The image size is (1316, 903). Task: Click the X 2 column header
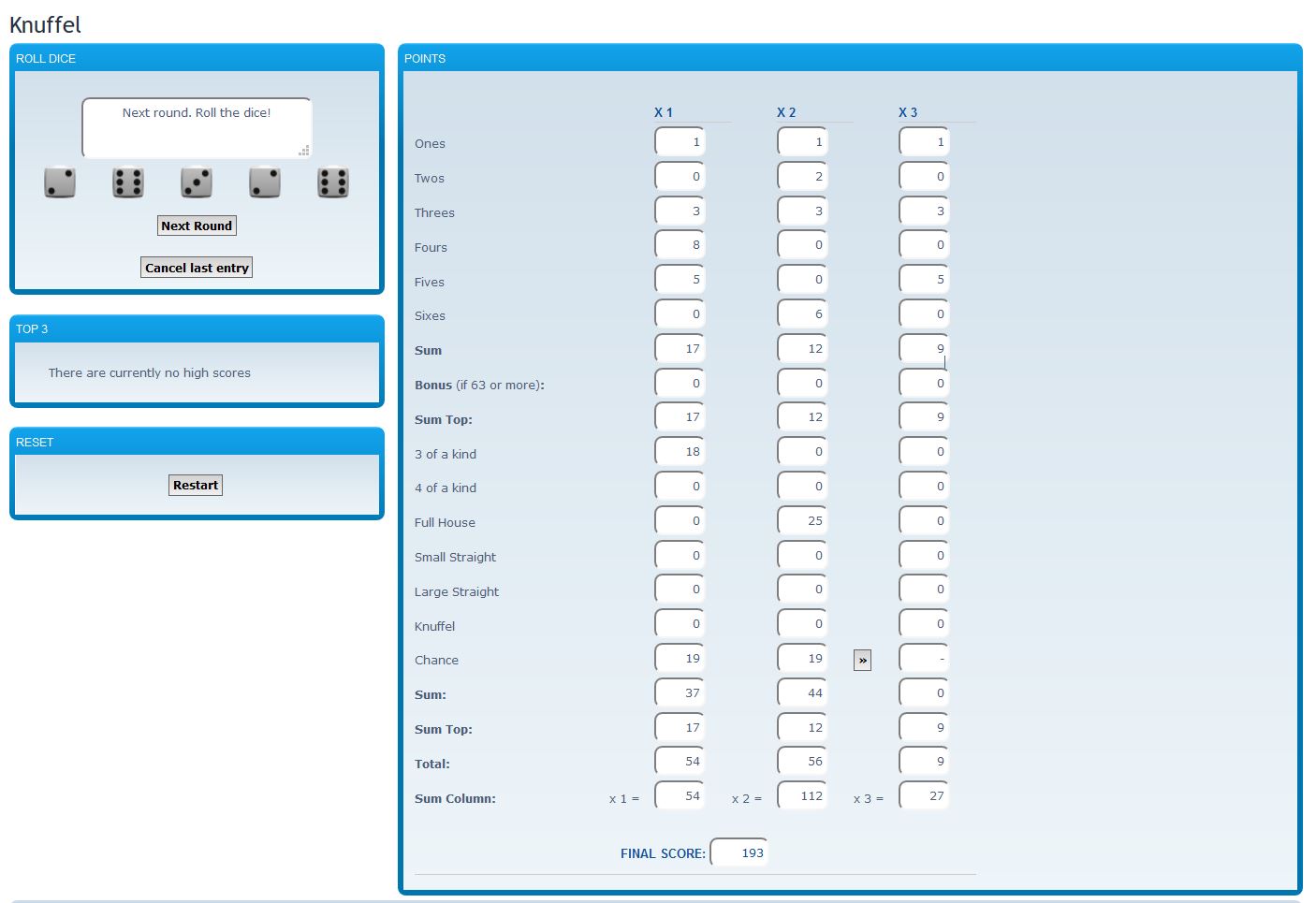(786, 112)
